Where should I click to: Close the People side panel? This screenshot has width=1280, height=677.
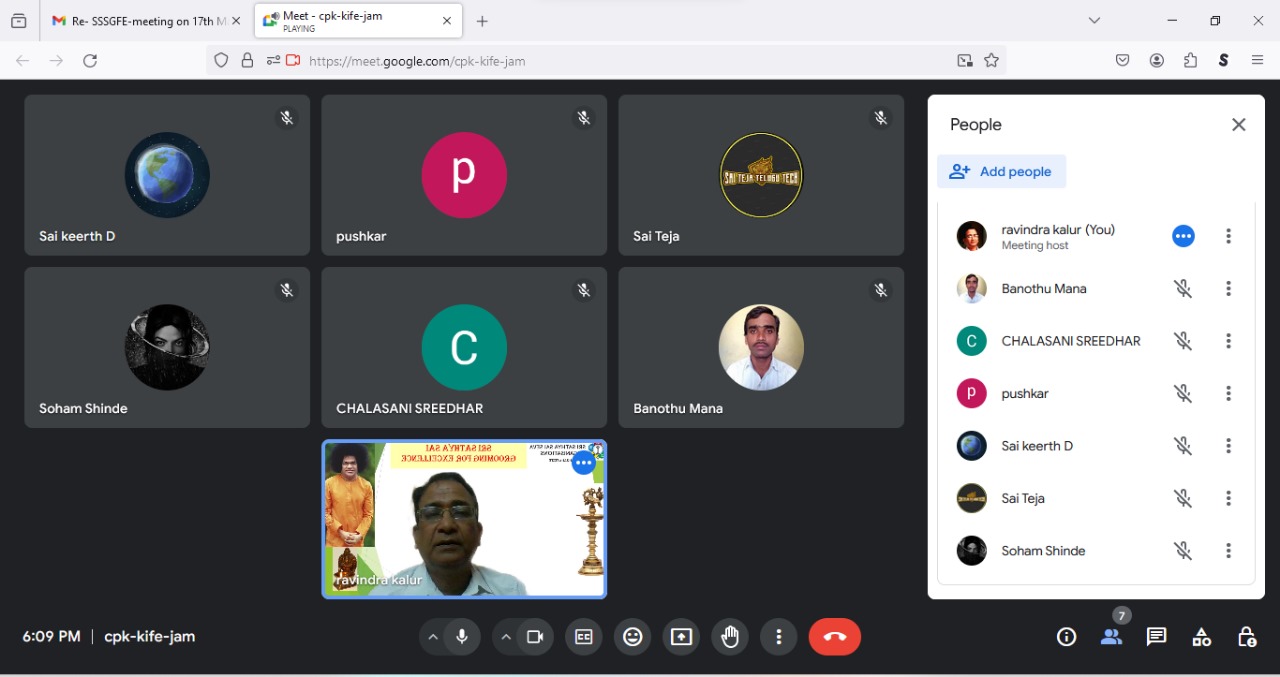click(1238, 125)
